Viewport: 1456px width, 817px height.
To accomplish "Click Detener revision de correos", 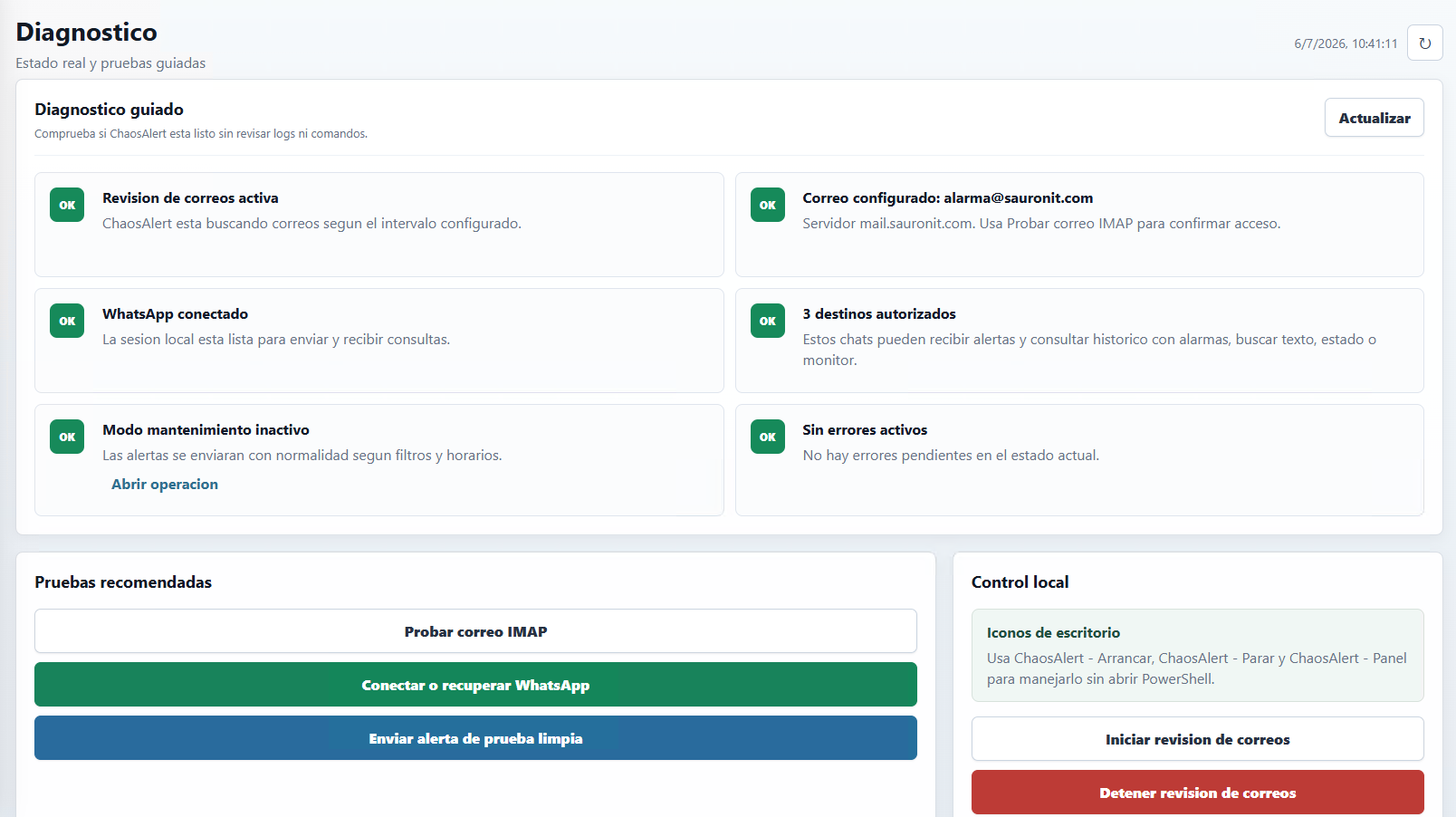I will click(x=1197, y=793).
